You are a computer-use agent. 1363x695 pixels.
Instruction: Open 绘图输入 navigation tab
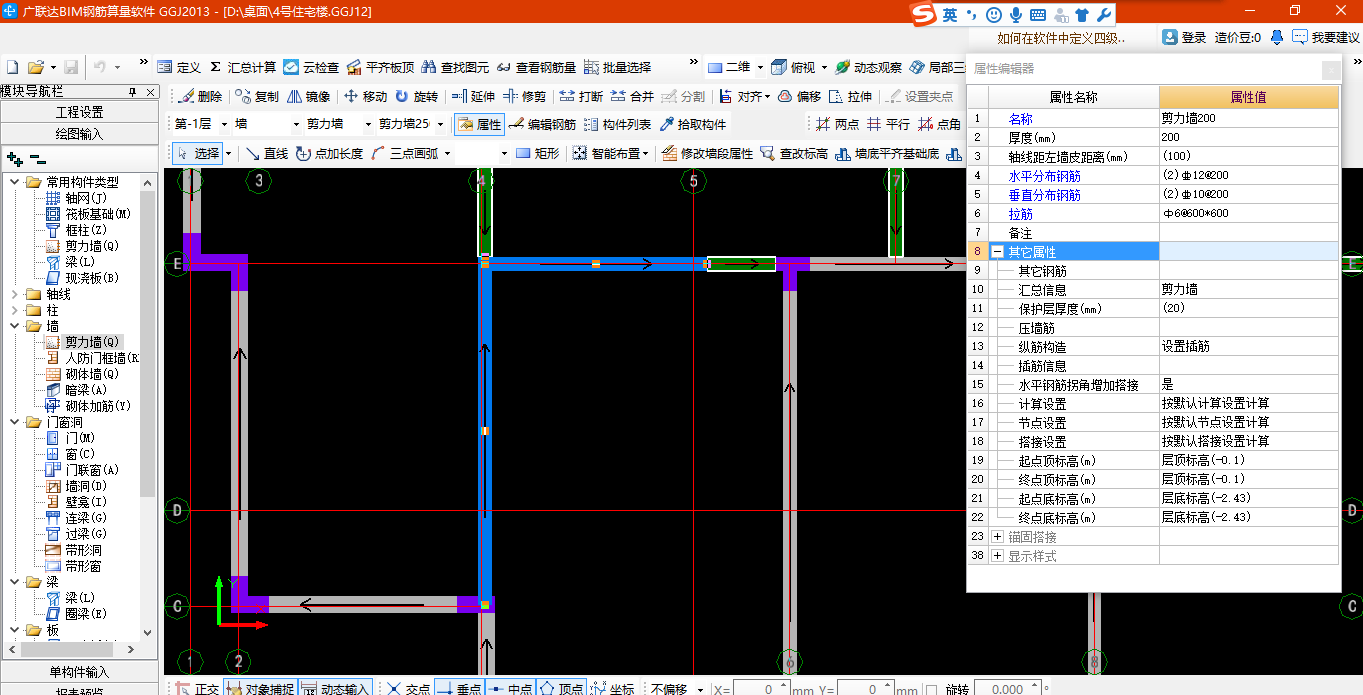[80, 134]
